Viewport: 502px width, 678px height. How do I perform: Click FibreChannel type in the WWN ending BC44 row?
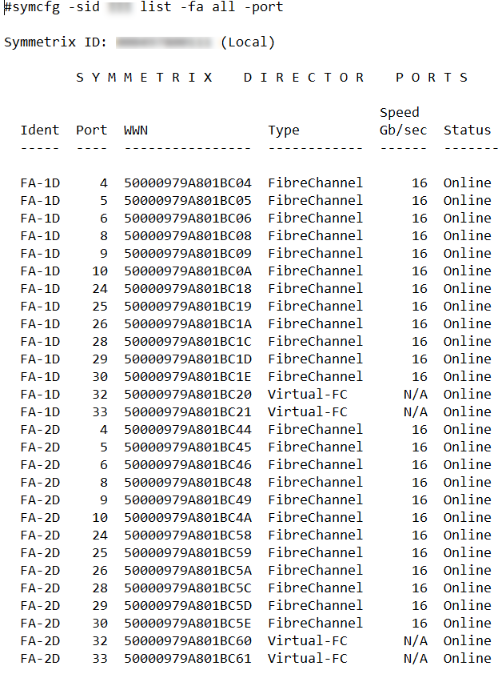coord(315,429)
